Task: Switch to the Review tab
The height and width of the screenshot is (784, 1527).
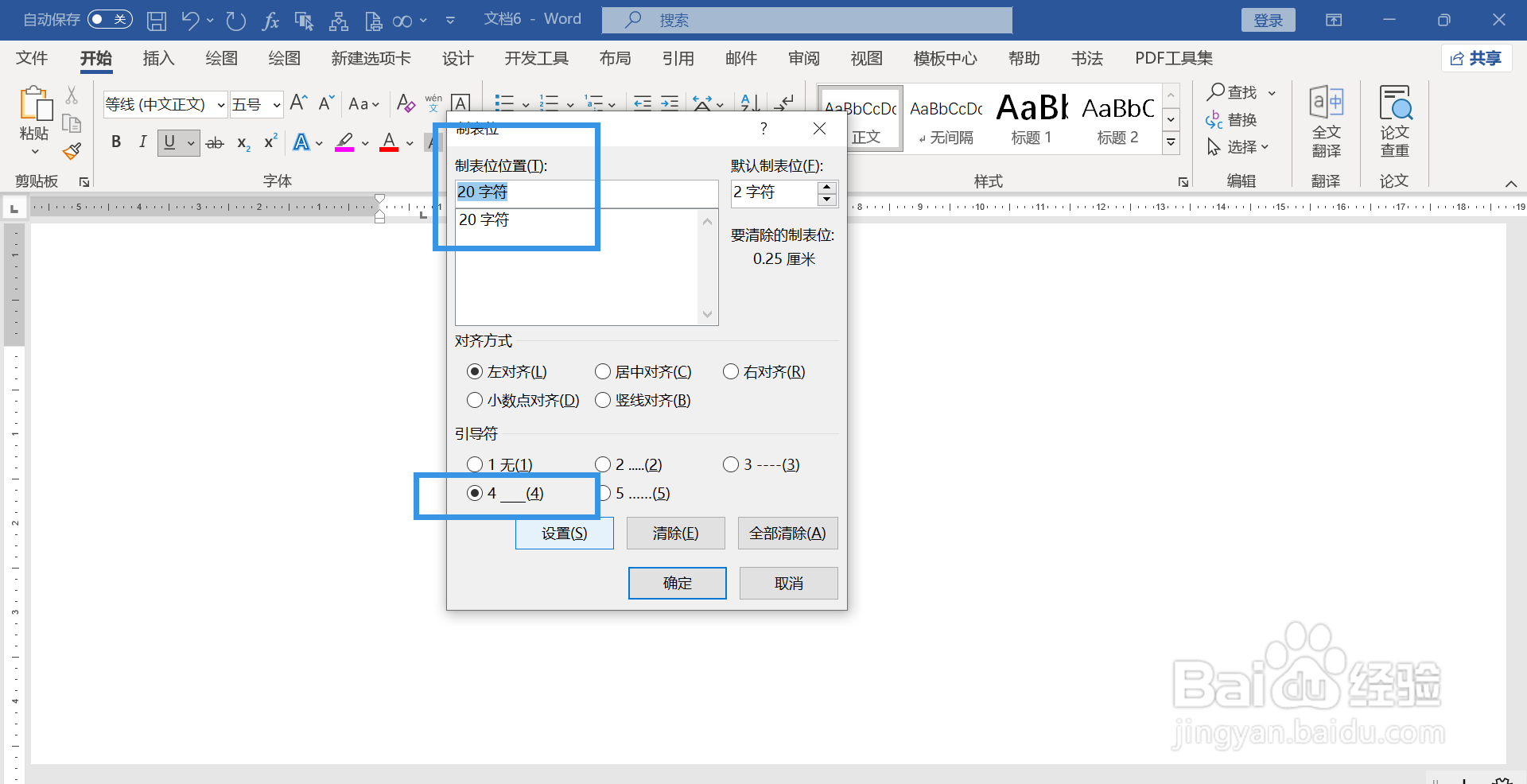Action: (x=803, y=58)
